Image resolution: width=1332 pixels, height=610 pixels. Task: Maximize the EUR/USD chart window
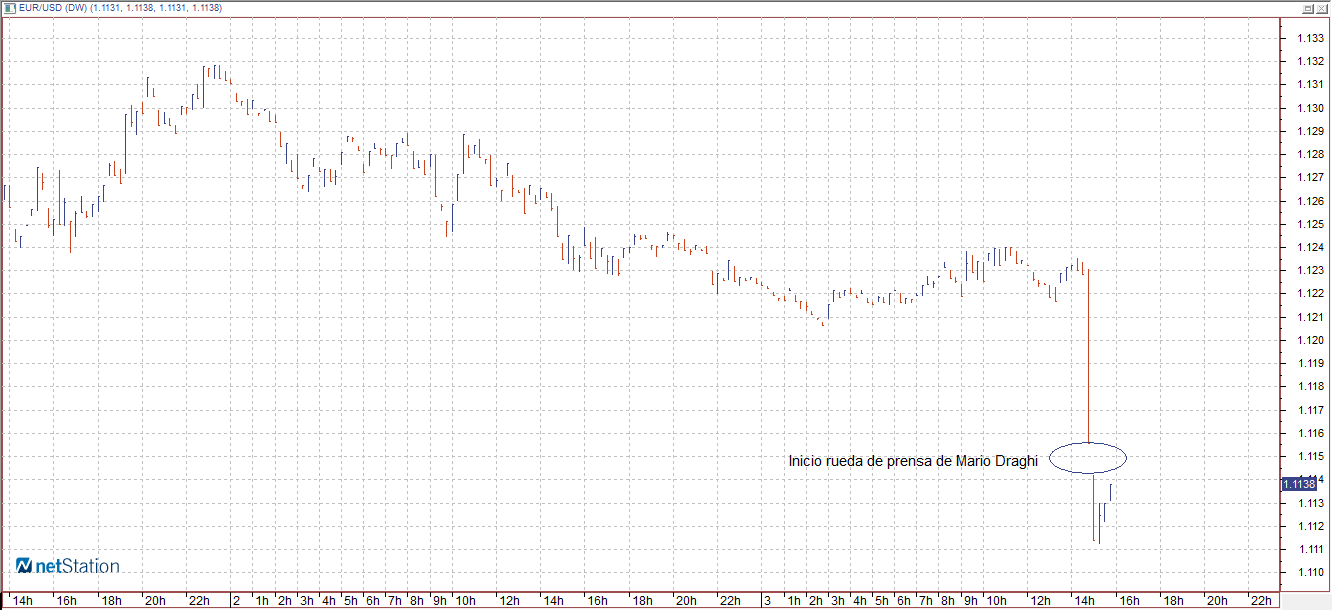pos(1307,7)
